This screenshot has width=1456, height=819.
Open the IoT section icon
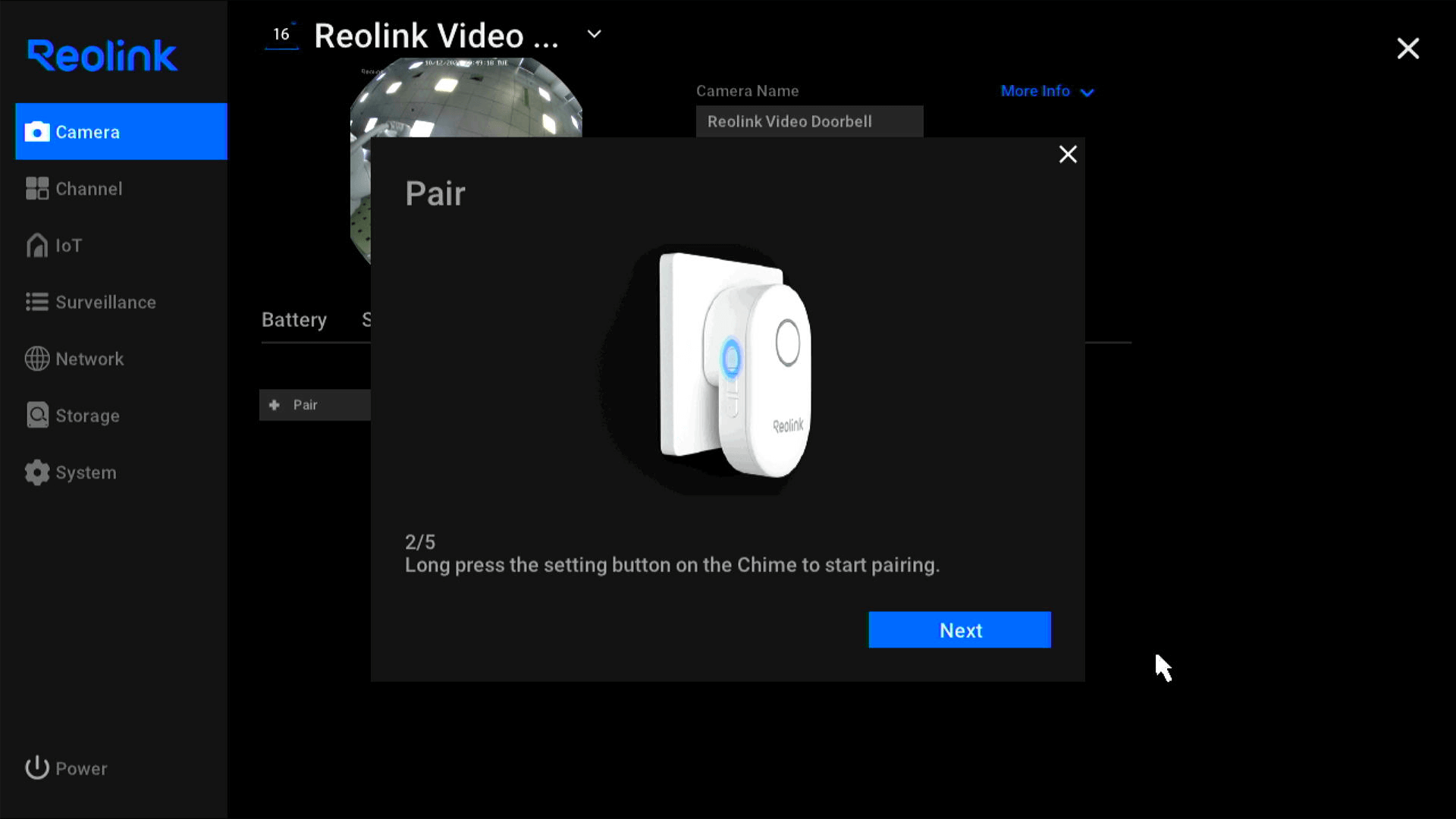tap(37, 245)
